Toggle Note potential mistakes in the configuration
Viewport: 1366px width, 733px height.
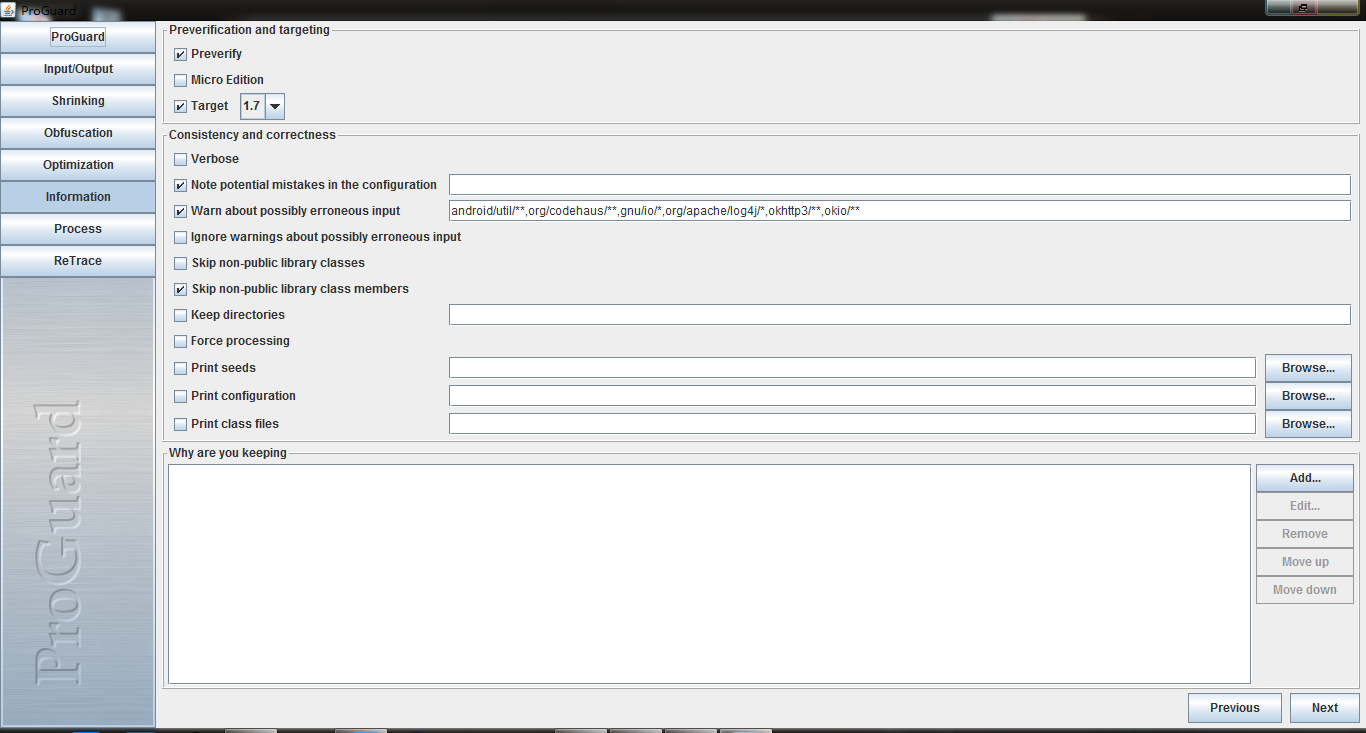point(180,185)
